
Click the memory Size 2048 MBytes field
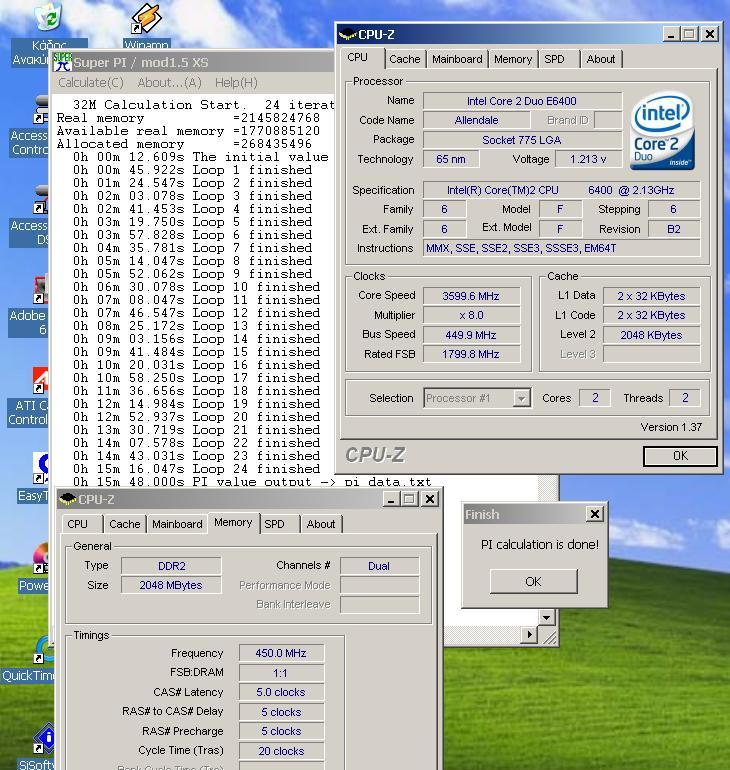click(x=171, y=585)
